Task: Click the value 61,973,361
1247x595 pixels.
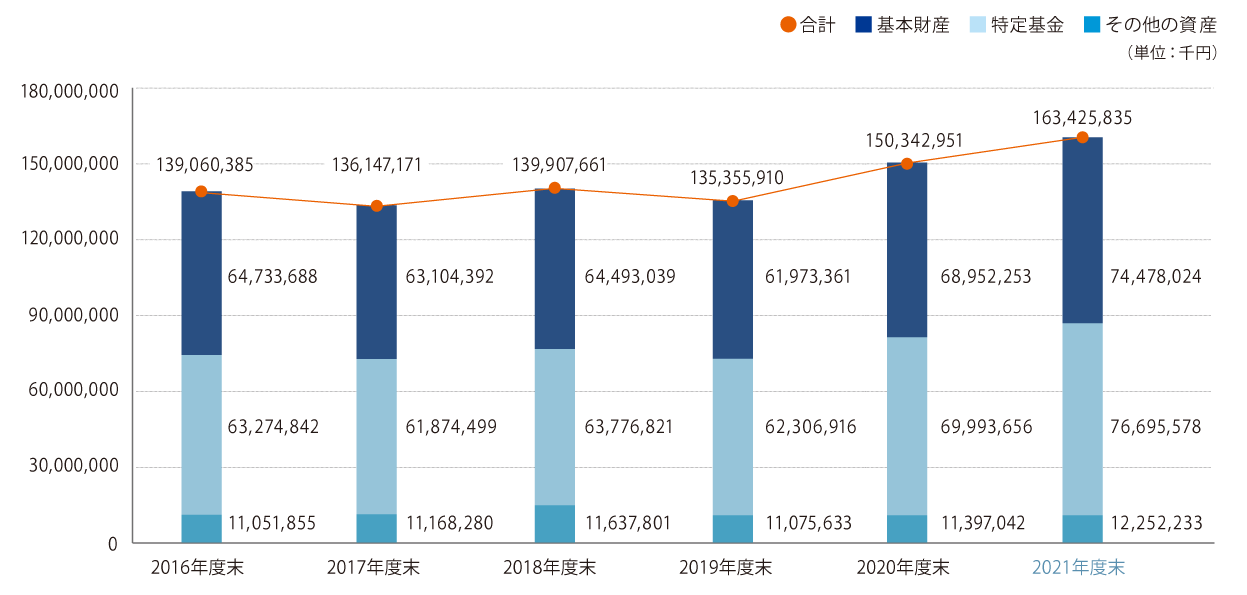Action: (806, 277)
